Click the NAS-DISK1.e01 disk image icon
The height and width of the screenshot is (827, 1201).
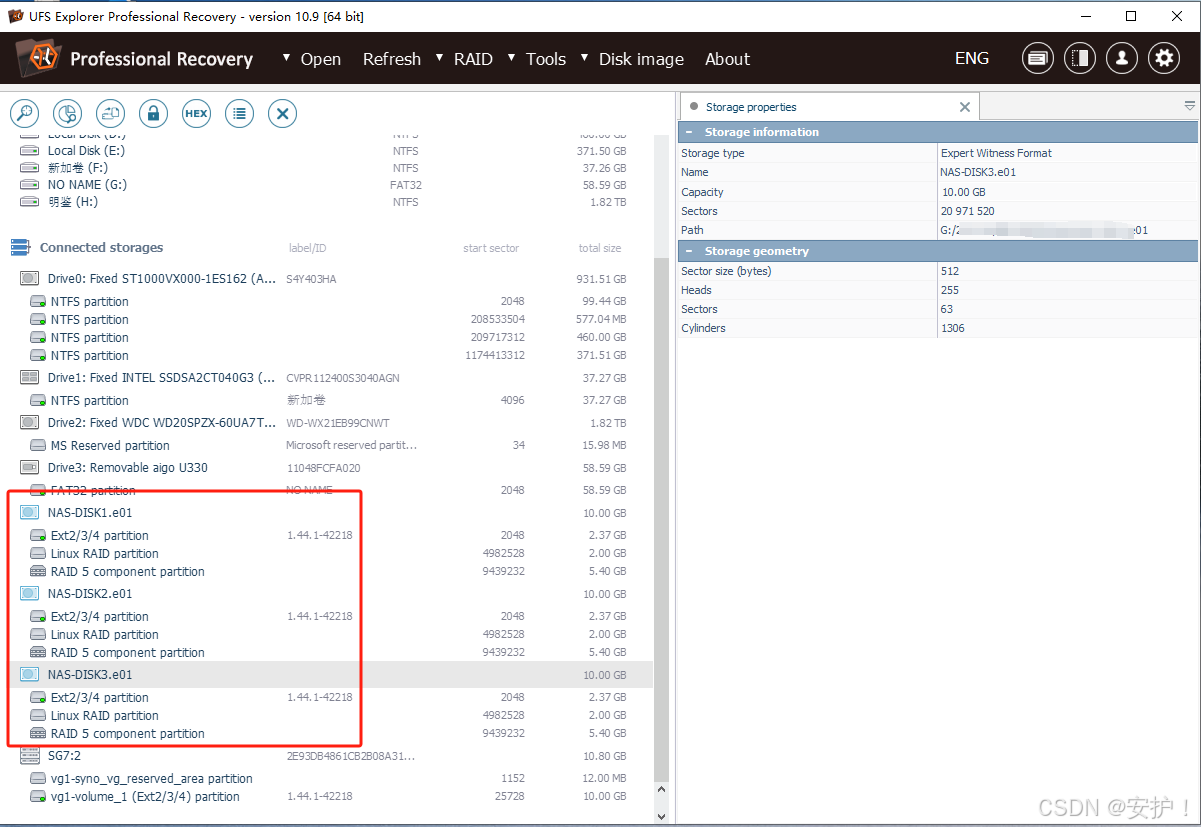point(29,512)
